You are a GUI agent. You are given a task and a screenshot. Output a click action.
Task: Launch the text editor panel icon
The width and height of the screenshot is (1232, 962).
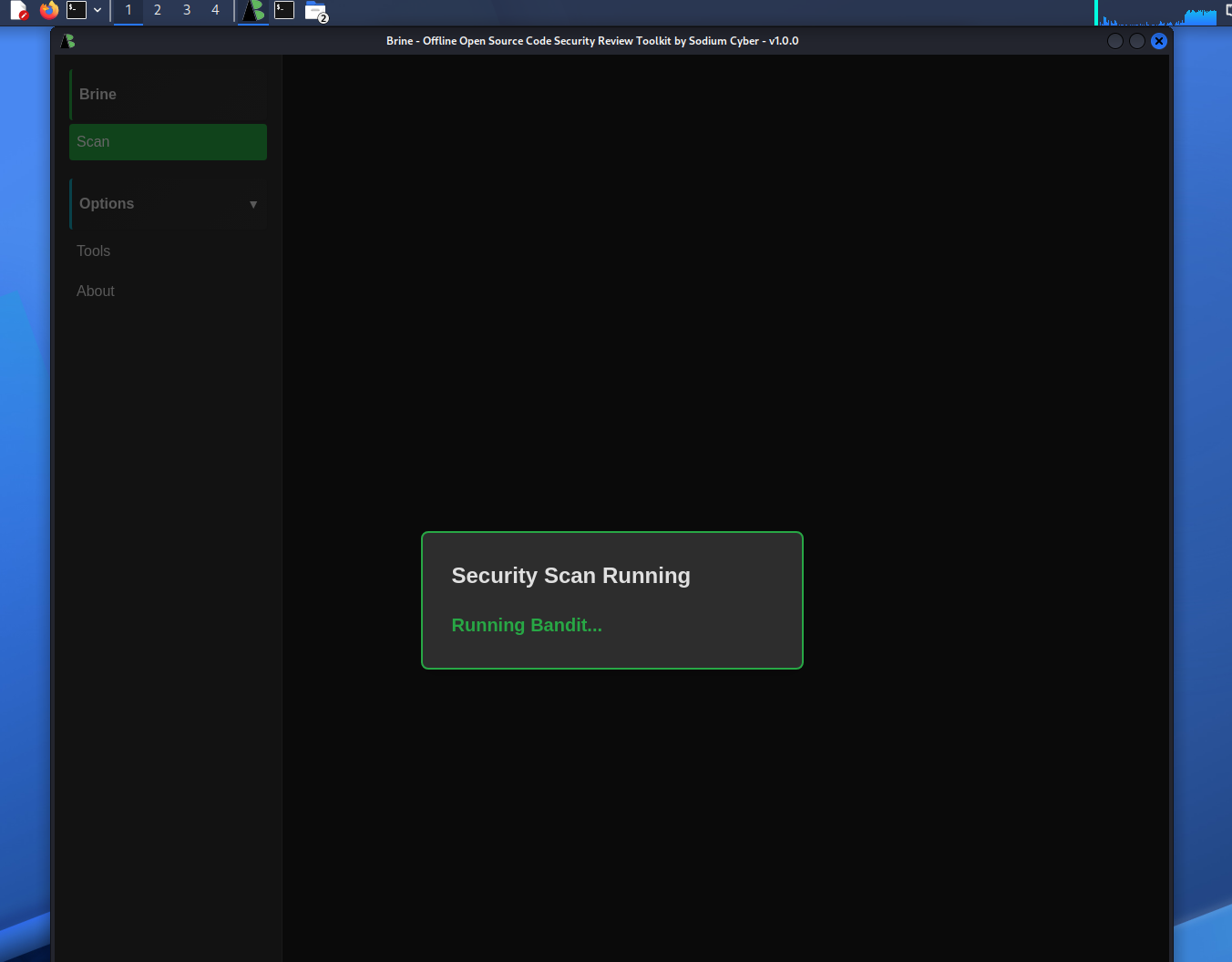pos(18,11)
